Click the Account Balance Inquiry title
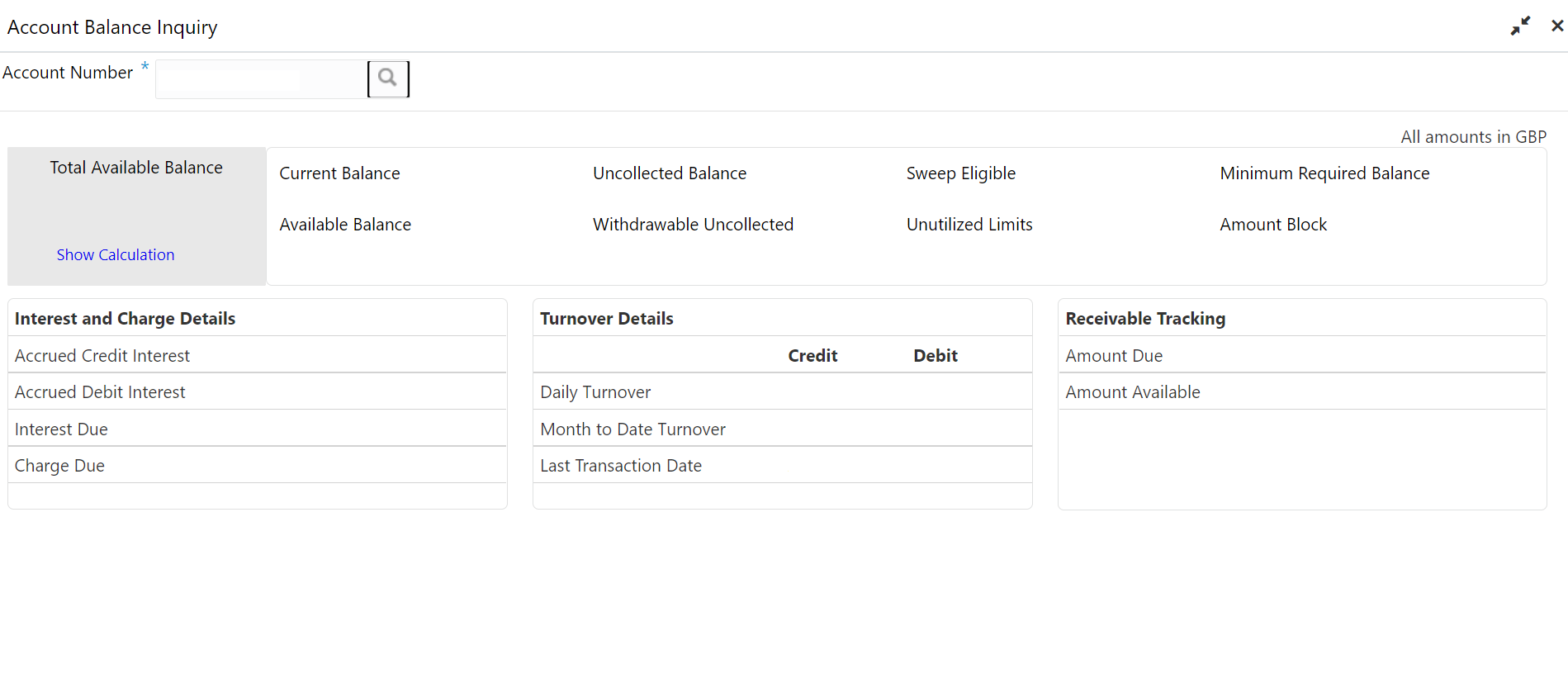This screenshot has width=1568, height=683. [x=112, y=27]
